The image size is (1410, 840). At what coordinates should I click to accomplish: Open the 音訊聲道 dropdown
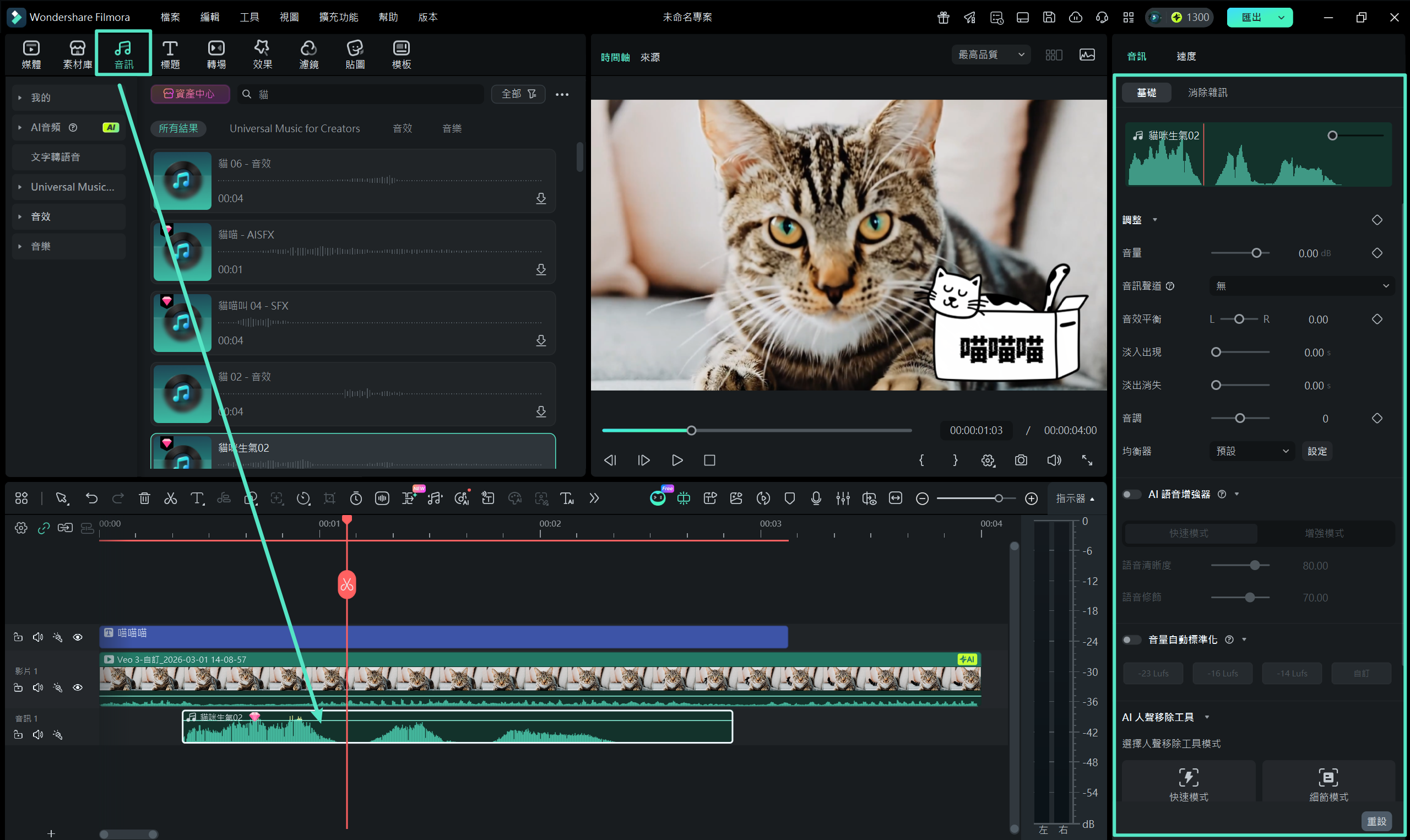coord(1301,286)
